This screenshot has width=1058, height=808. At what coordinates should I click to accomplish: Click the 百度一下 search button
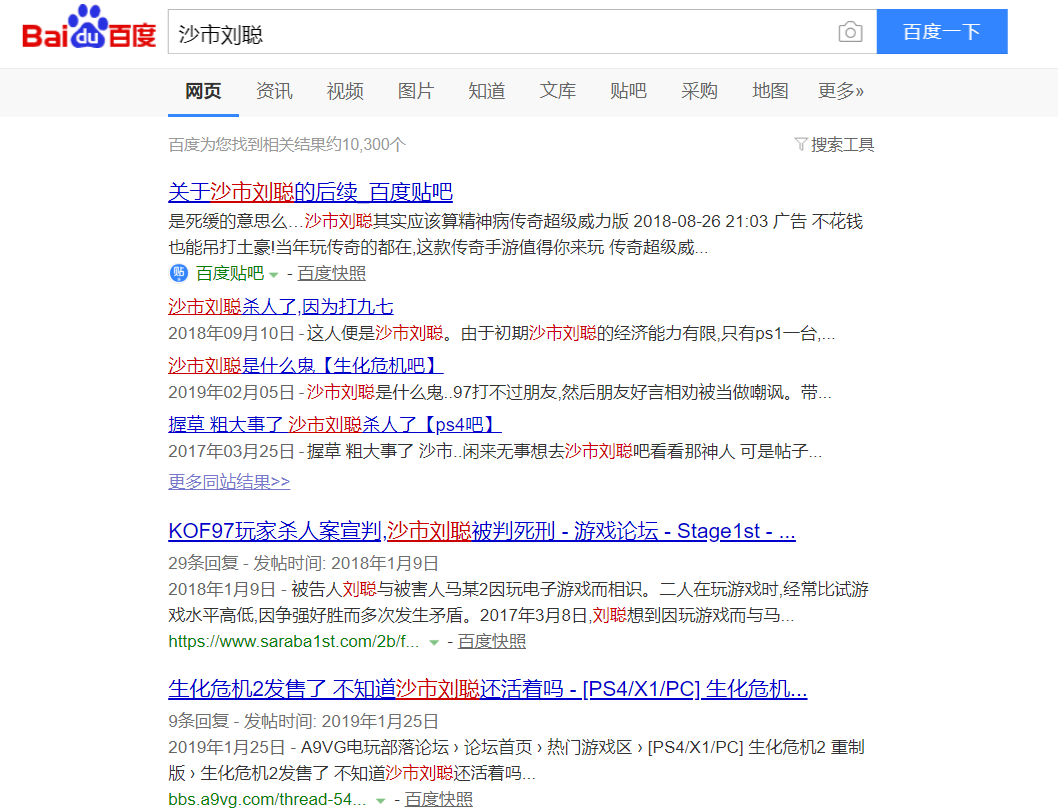[942, 32]
